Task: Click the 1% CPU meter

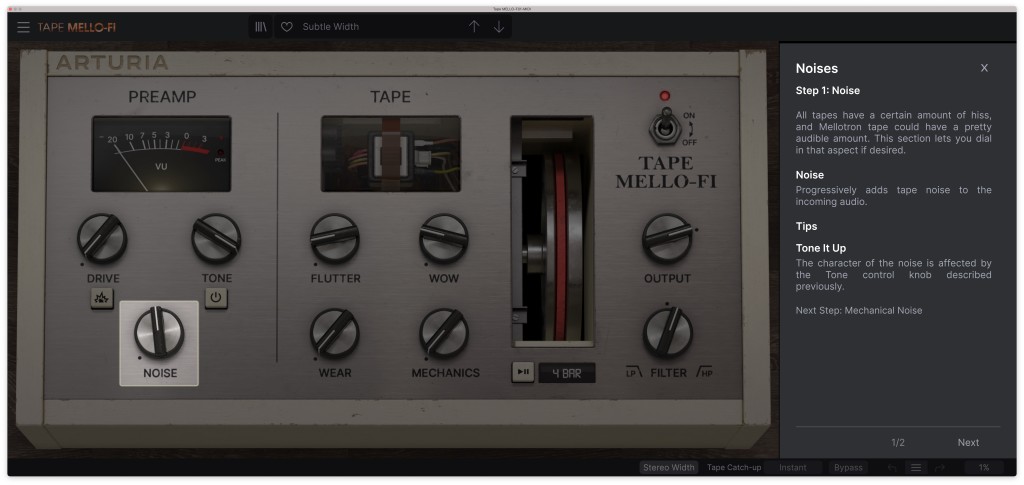Action: (x=984, y=467)
